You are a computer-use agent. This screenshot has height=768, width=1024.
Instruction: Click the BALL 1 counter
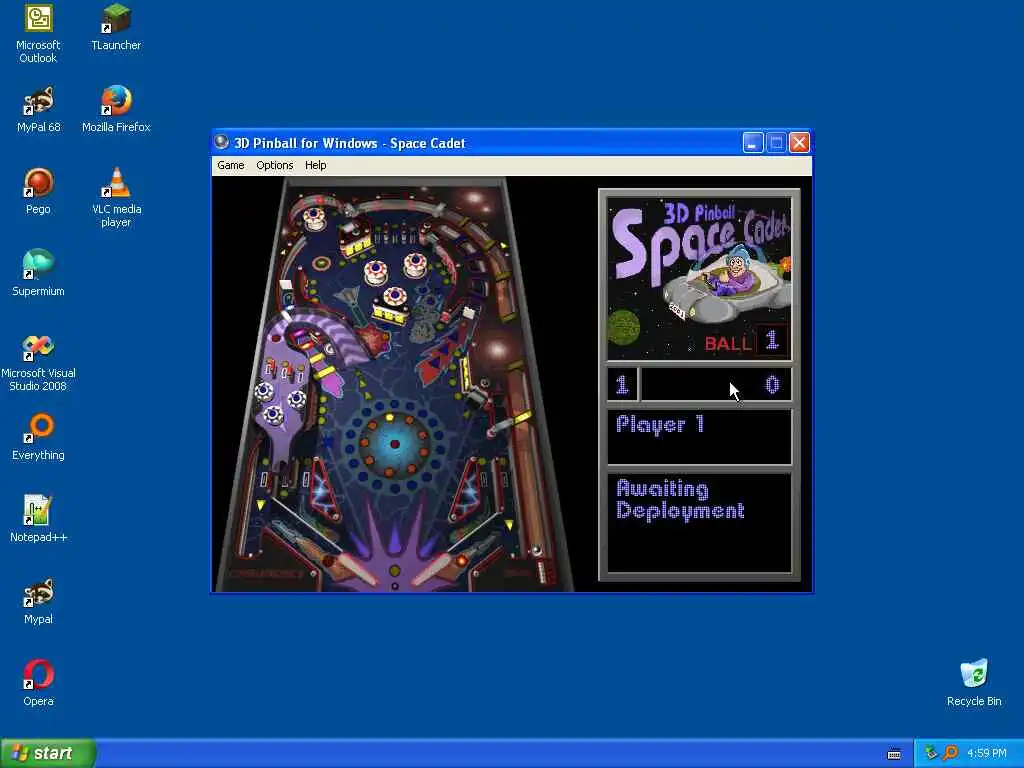click(746, 341)
